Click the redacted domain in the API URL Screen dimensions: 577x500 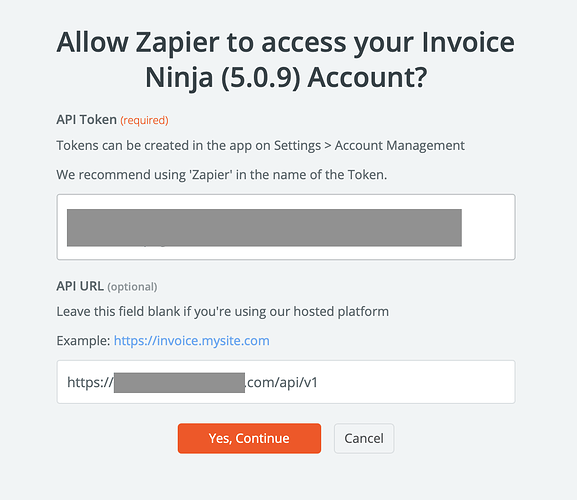(x=179, y=383)
